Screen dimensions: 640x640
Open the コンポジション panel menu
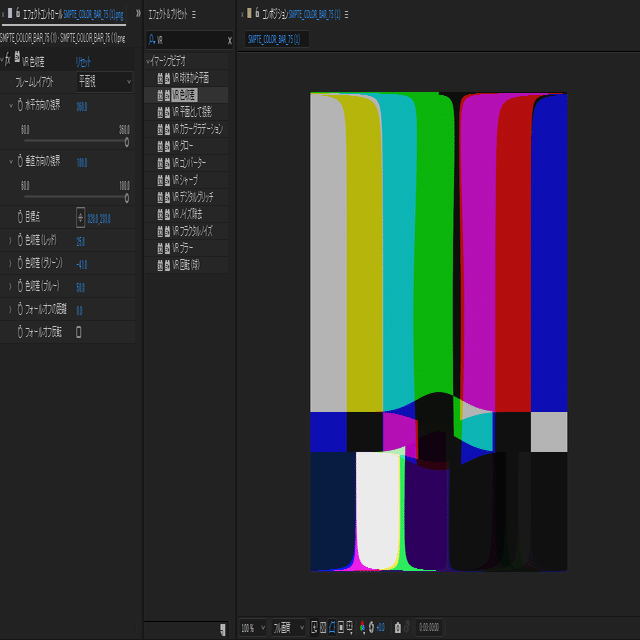point(347,15)
